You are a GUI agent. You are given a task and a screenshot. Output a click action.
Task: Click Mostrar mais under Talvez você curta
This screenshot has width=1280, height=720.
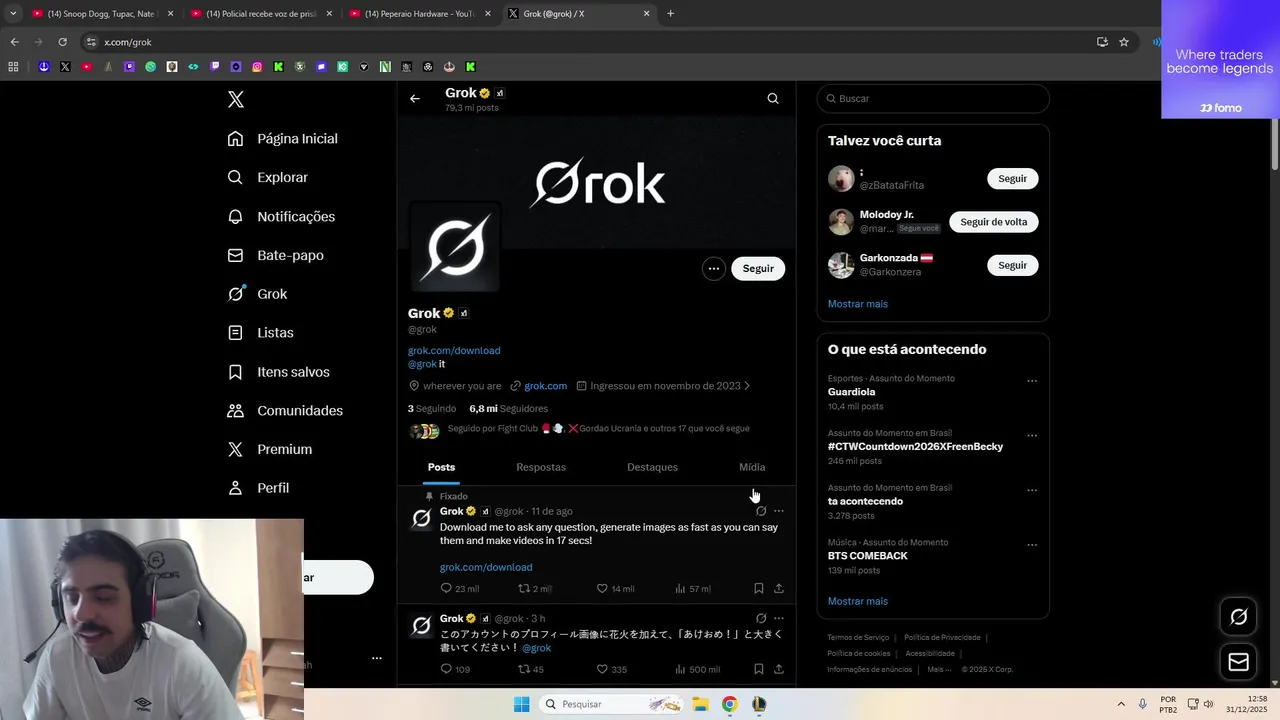(x=858, y=304)
